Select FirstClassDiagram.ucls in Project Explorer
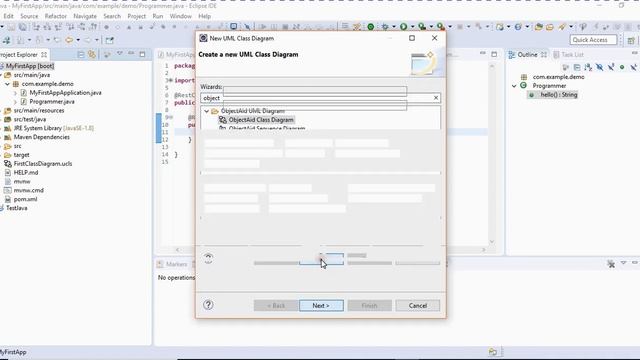 pos(43,164)
